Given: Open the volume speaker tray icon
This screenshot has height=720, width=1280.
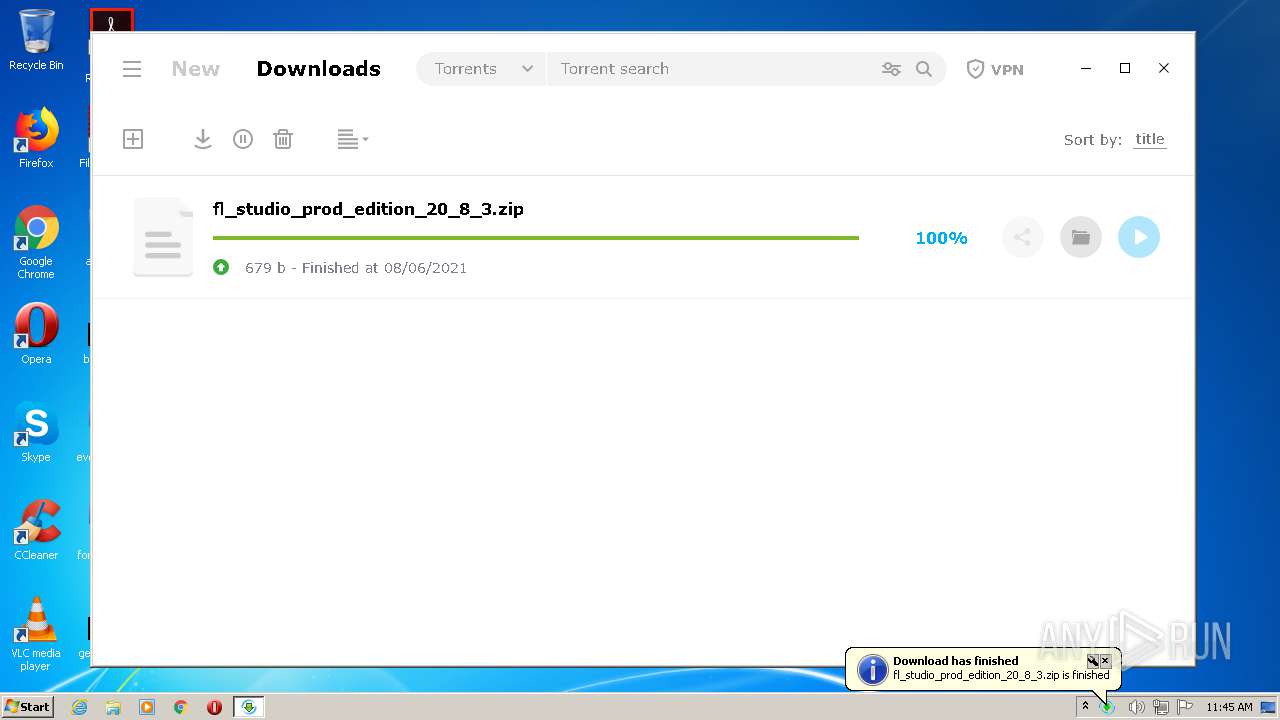Looking at the screenshot, I should (x=1136, y=707).
